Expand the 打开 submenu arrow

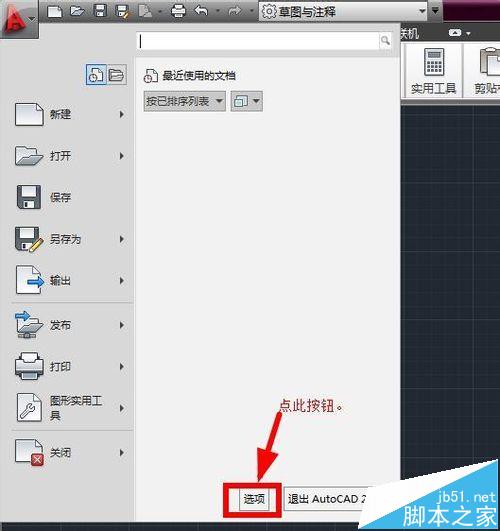[x=122, y=156]
